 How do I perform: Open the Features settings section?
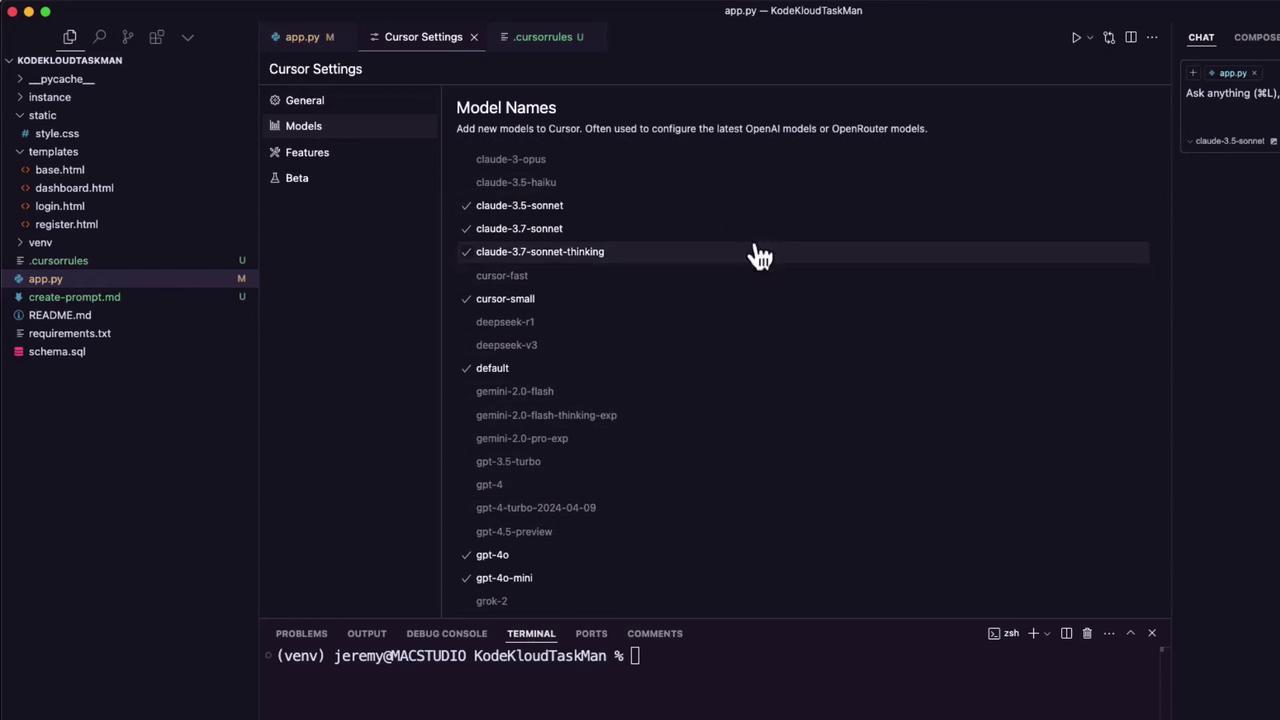coord(307,152)
